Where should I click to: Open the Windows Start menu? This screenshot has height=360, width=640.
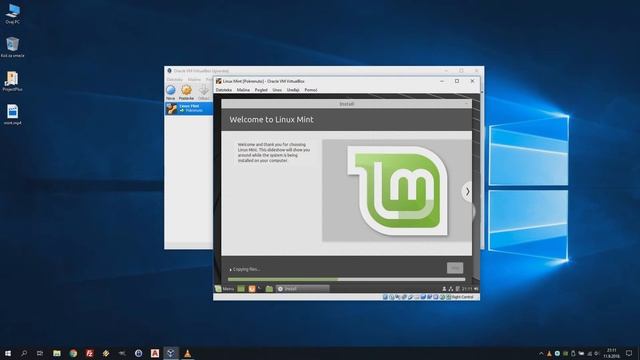pyautogui.click(x=8, y=353)
